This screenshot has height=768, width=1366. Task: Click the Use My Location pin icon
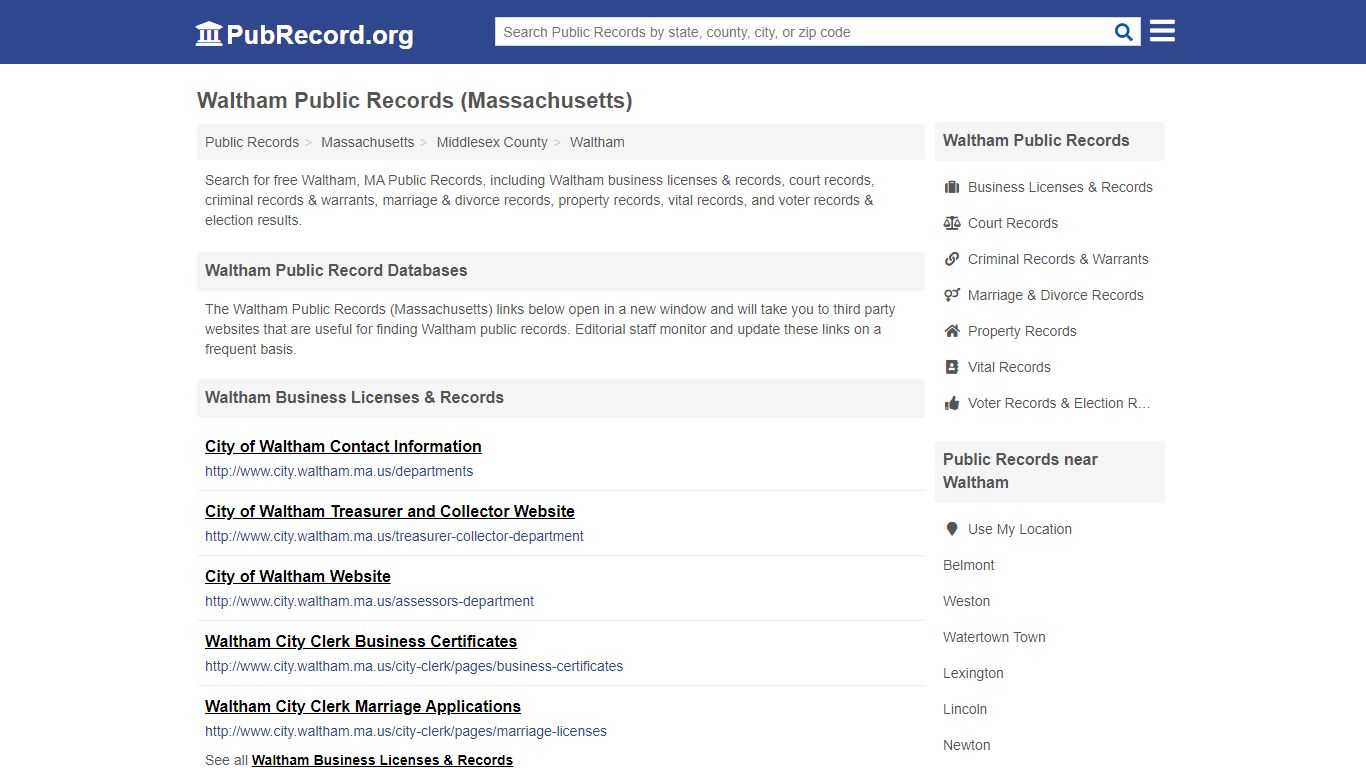point(952,529)
